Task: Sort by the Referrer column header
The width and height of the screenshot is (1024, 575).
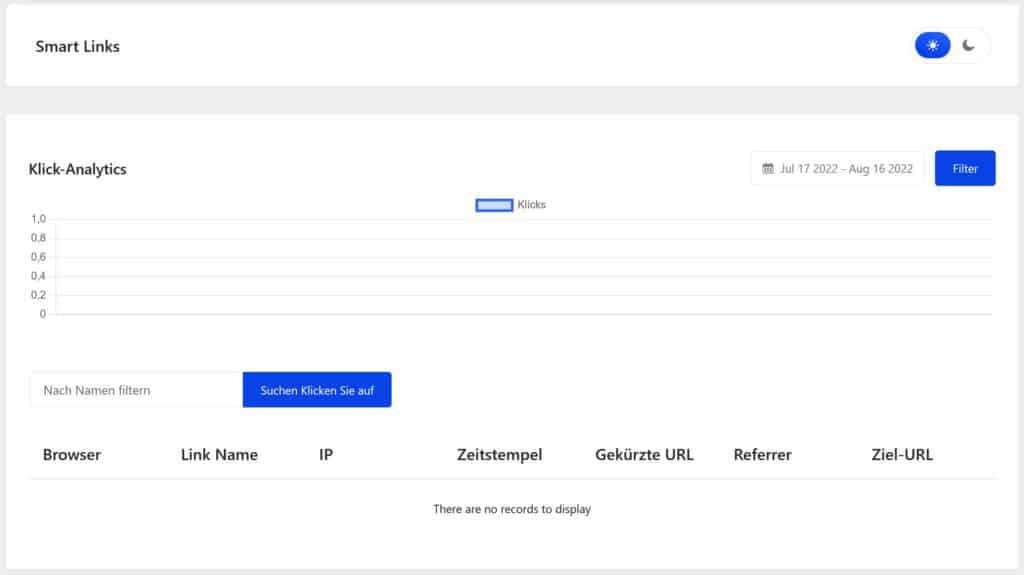Action: click(762, 455)
